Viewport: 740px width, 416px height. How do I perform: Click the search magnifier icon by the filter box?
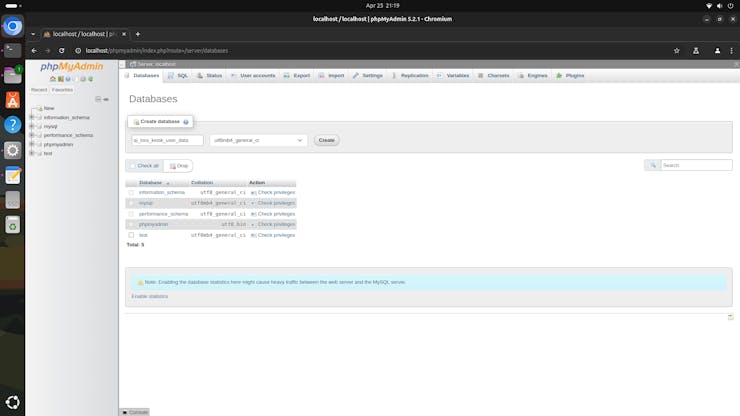(x=653, y=165)
